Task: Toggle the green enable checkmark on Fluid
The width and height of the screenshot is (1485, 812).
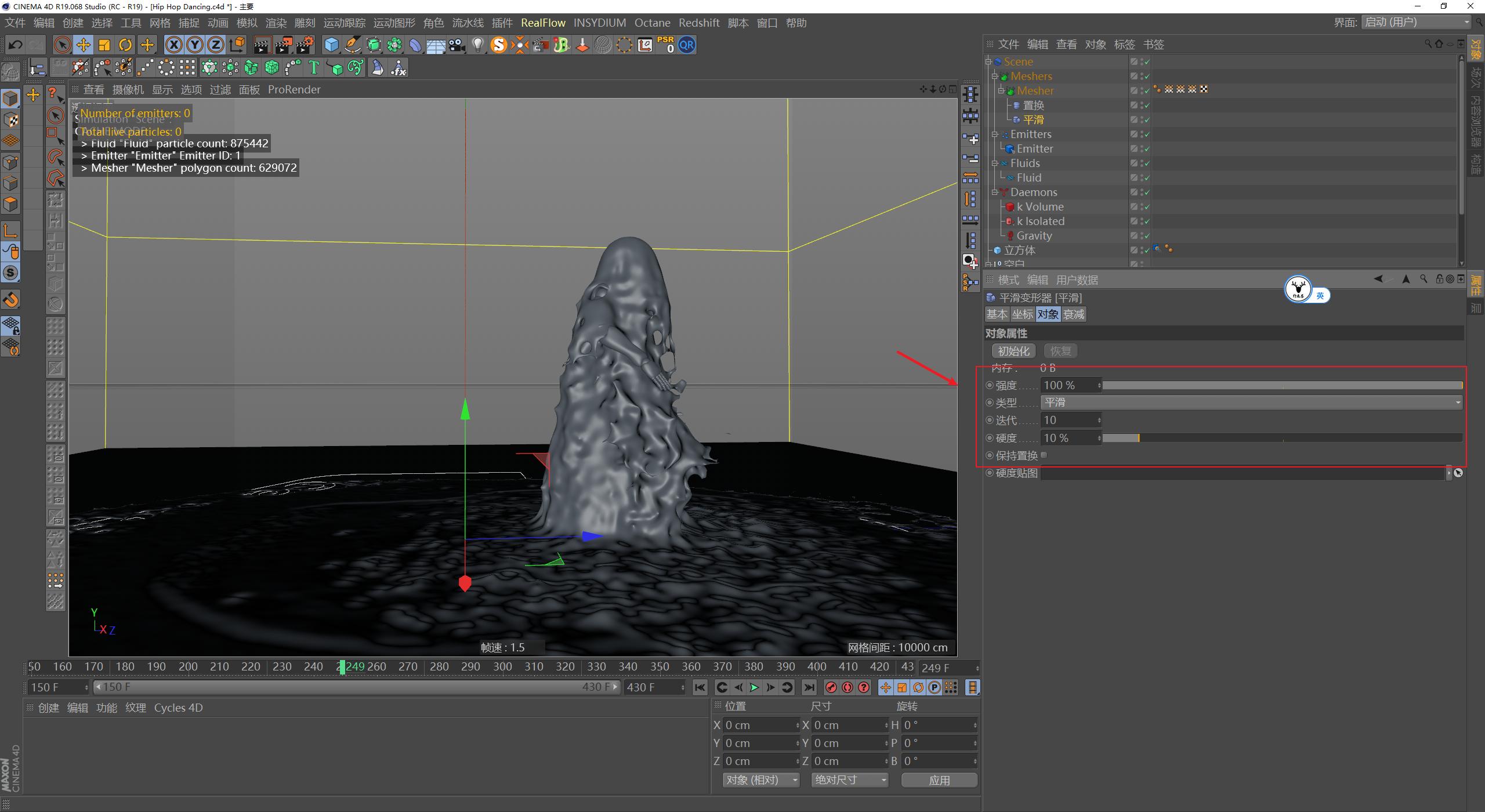Action: pyautogui.click(x=1146, y=177)
